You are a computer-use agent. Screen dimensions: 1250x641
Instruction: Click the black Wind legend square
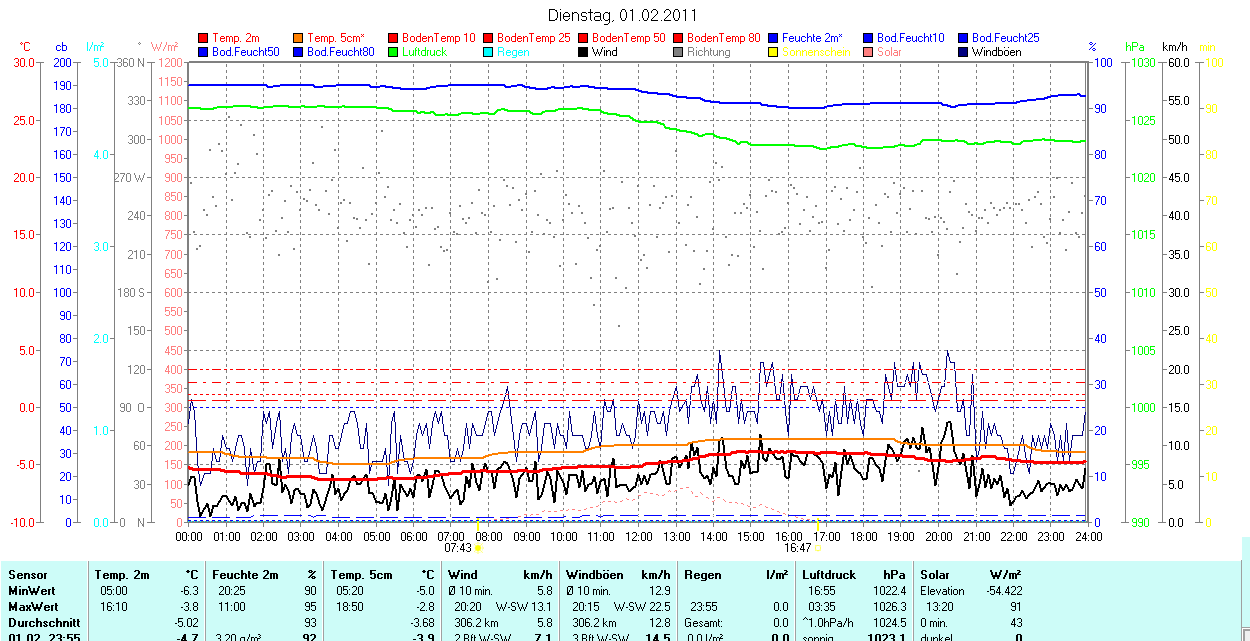584,52
